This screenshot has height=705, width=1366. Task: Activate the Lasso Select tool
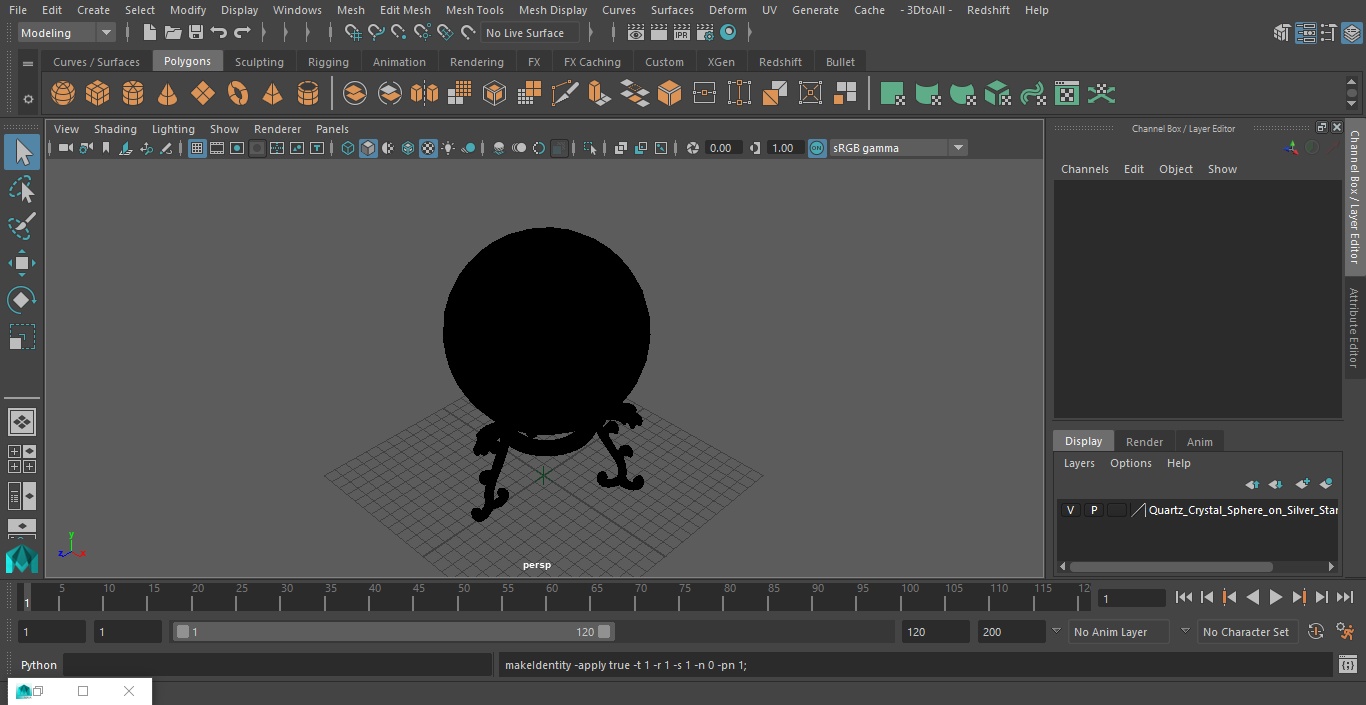22,189
